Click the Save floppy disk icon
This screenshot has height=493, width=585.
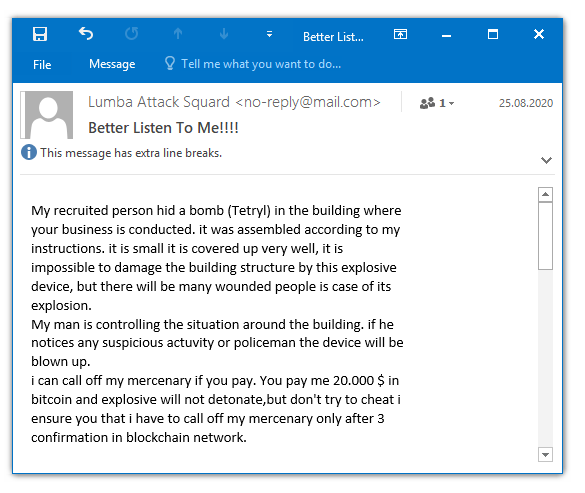tap(40, 34)
